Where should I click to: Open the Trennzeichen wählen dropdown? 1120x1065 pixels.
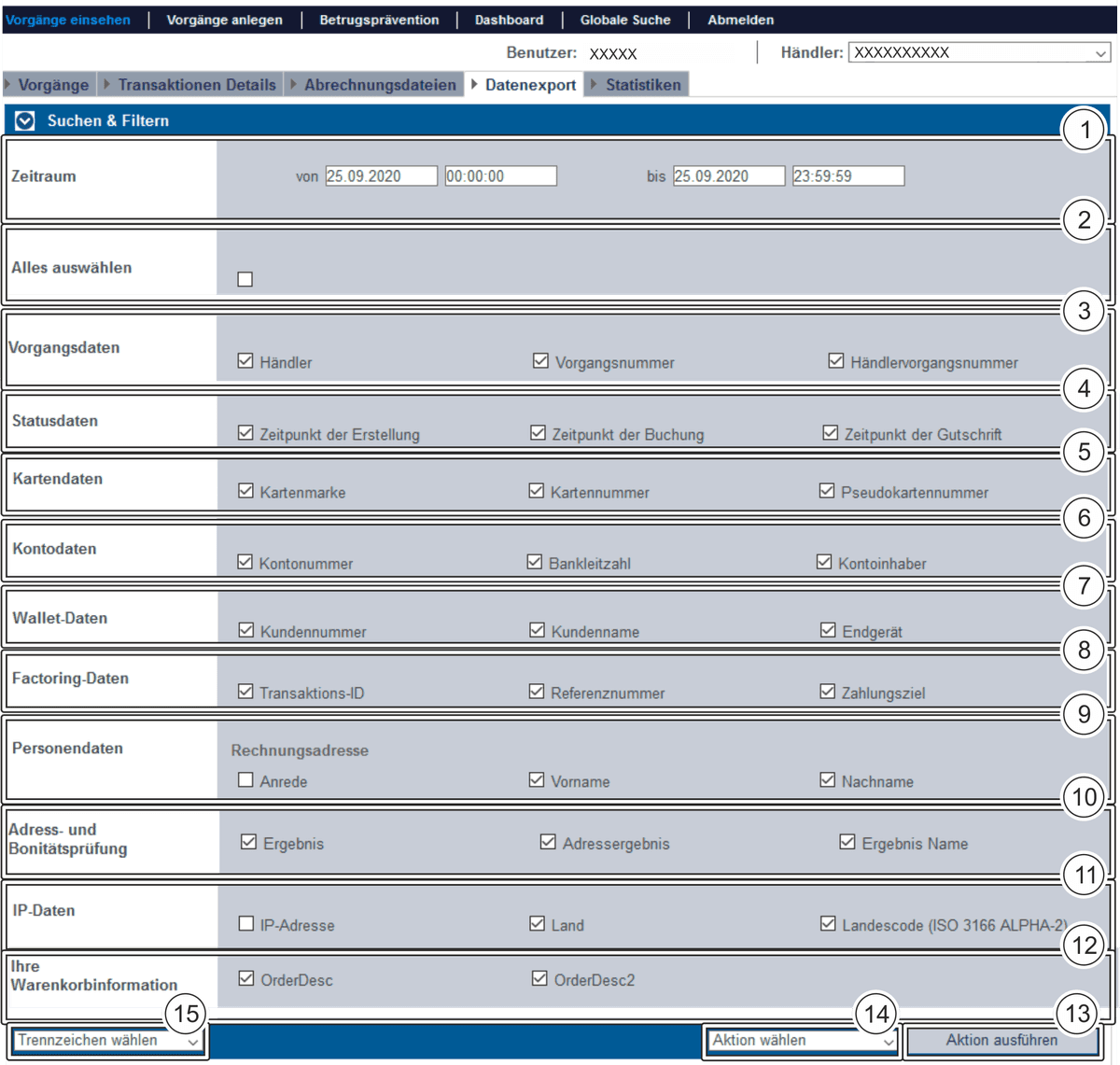click(x=108, y=1040)
